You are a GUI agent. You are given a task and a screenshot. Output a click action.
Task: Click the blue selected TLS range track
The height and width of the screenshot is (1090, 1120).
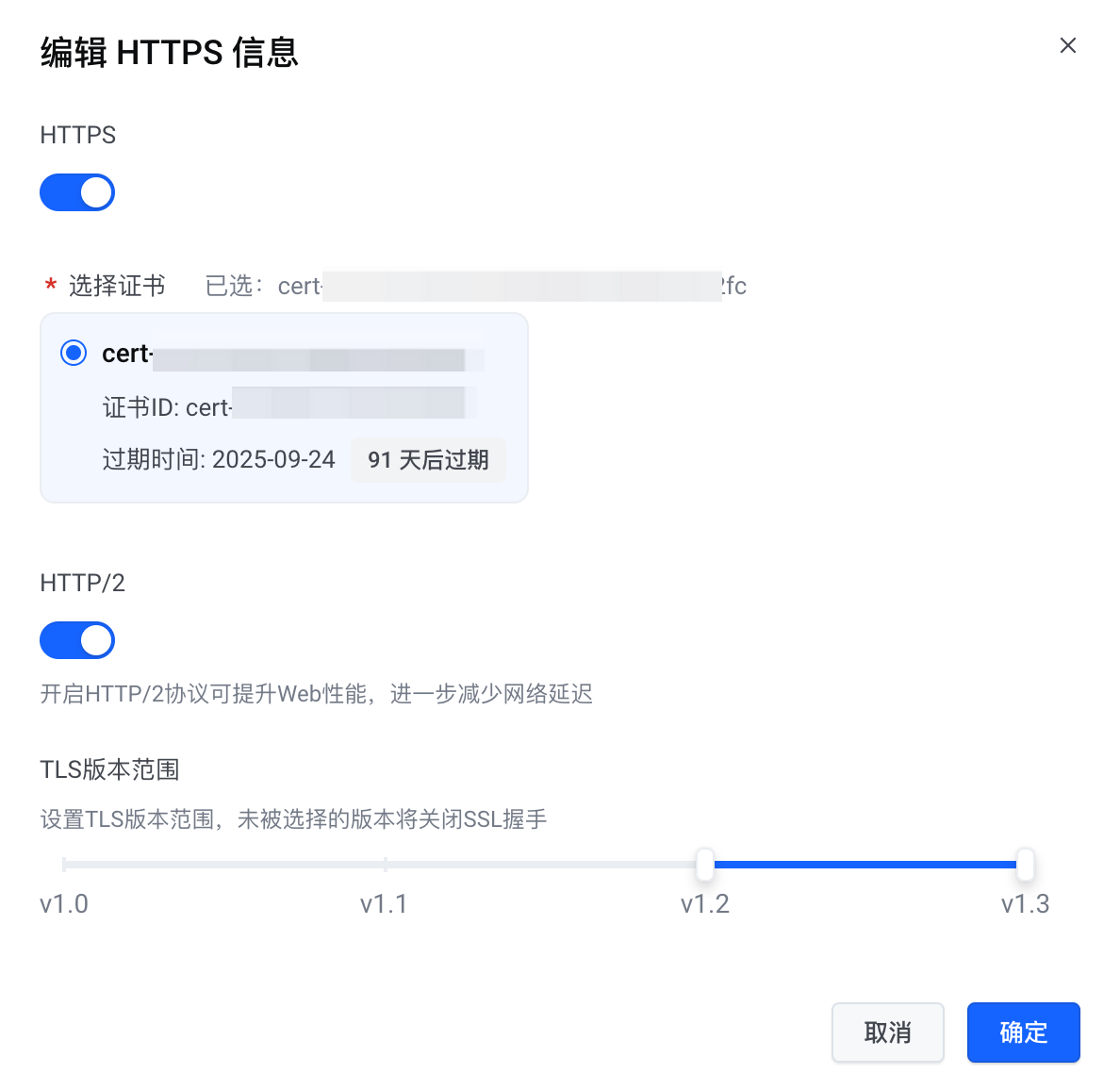865,864
